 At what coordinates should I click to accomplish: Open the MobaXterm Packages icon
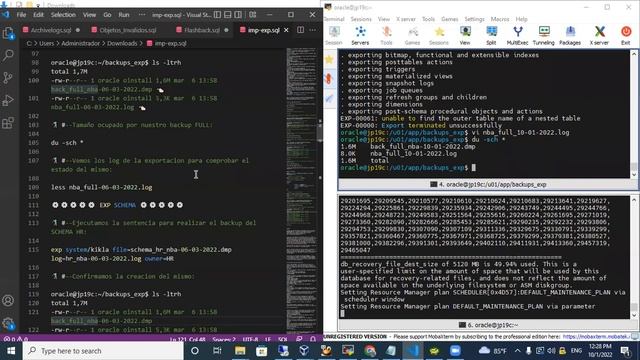[570, 36]
